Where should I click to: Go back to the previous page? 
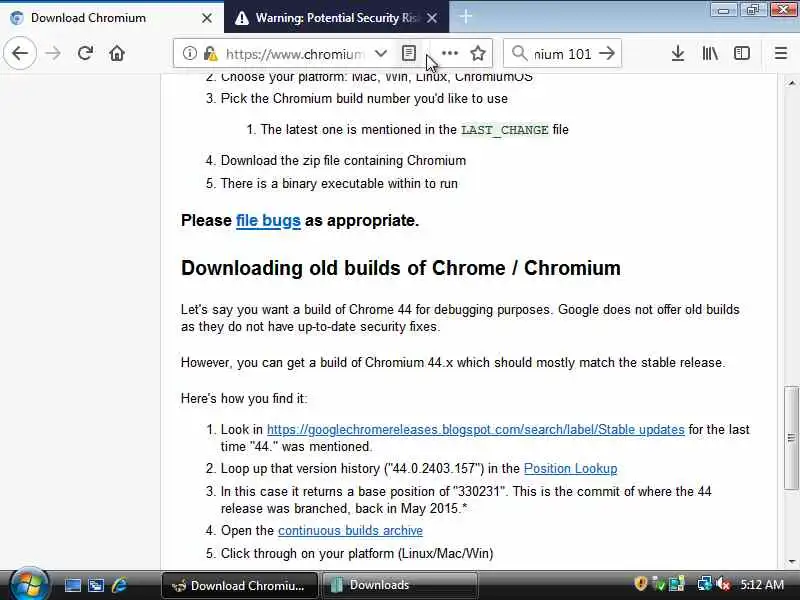[20, 53]
